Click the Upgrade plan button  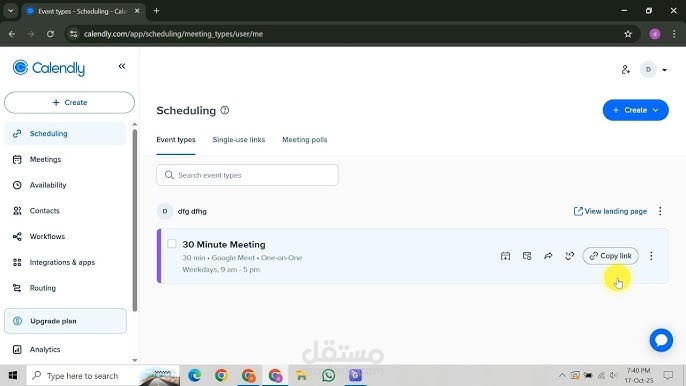65,321
